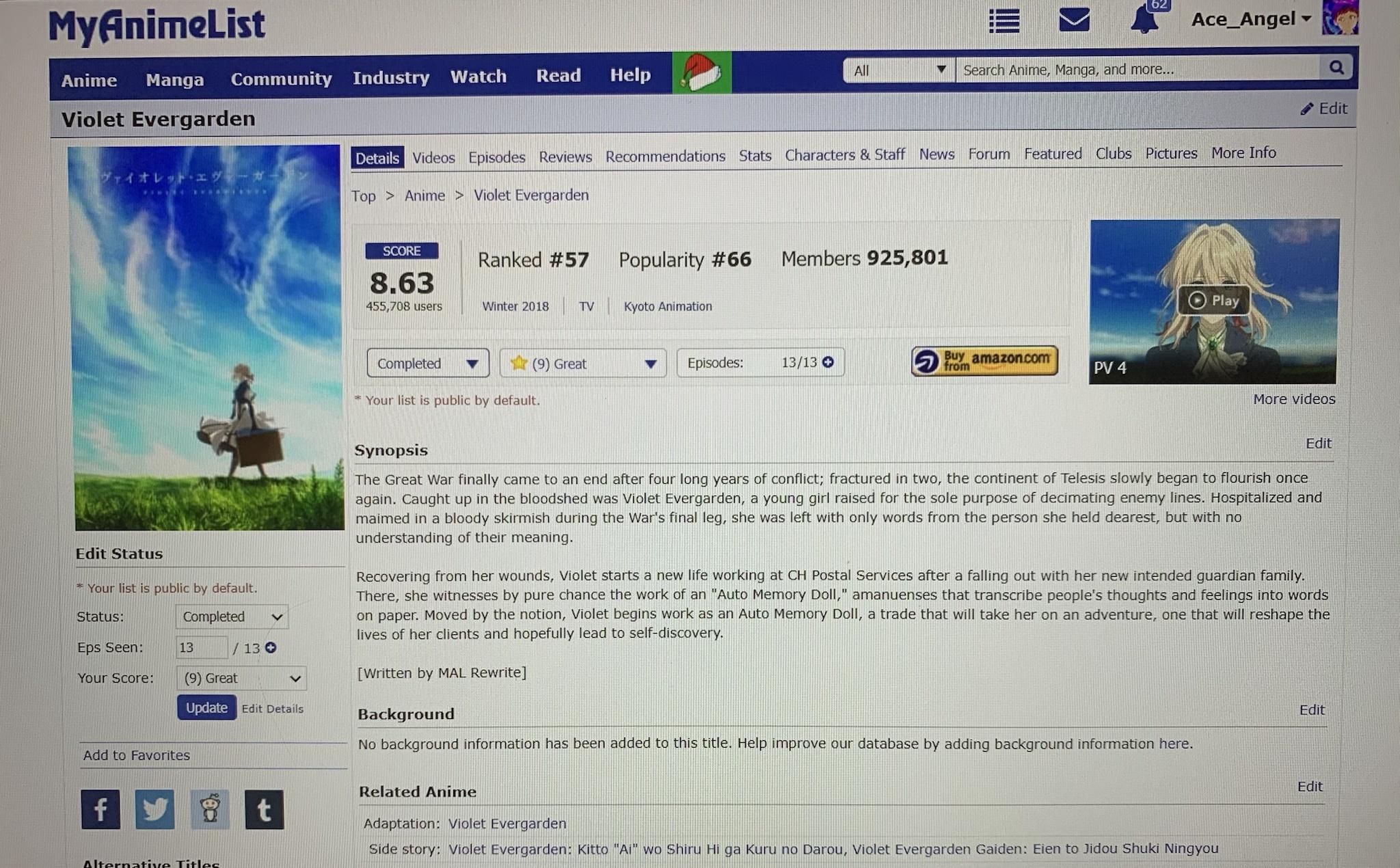Share on Twitter icon
This screenshot has height=868, width=1400.
click(154, 809)
